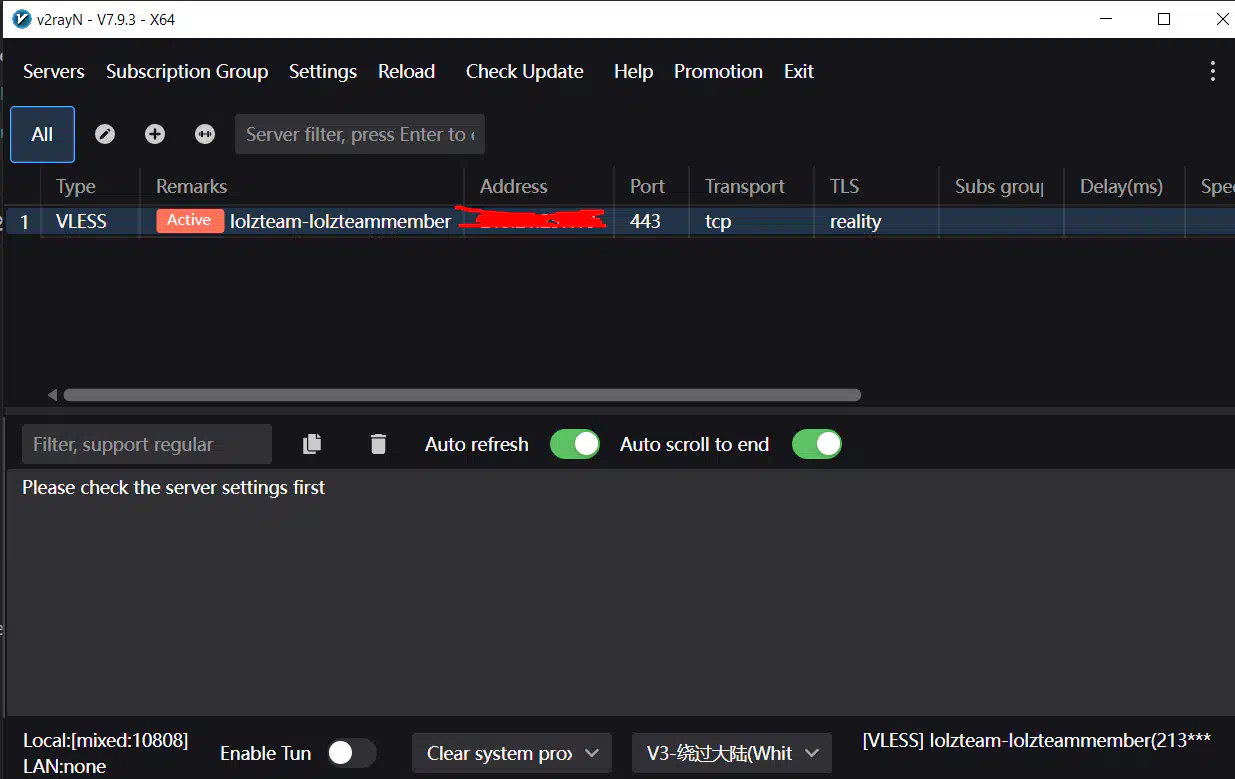This screenshot has width=1235, height=779.
Task: Click the v2rayN app icon in title bar
Action: [x=20, y=19]
